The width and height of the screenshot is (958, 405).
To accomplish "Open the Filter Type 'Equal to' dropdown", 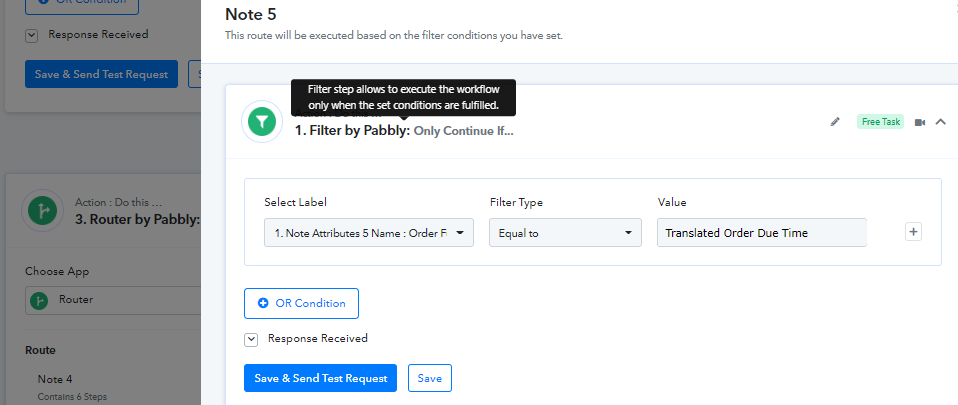I will coord(565,233).
